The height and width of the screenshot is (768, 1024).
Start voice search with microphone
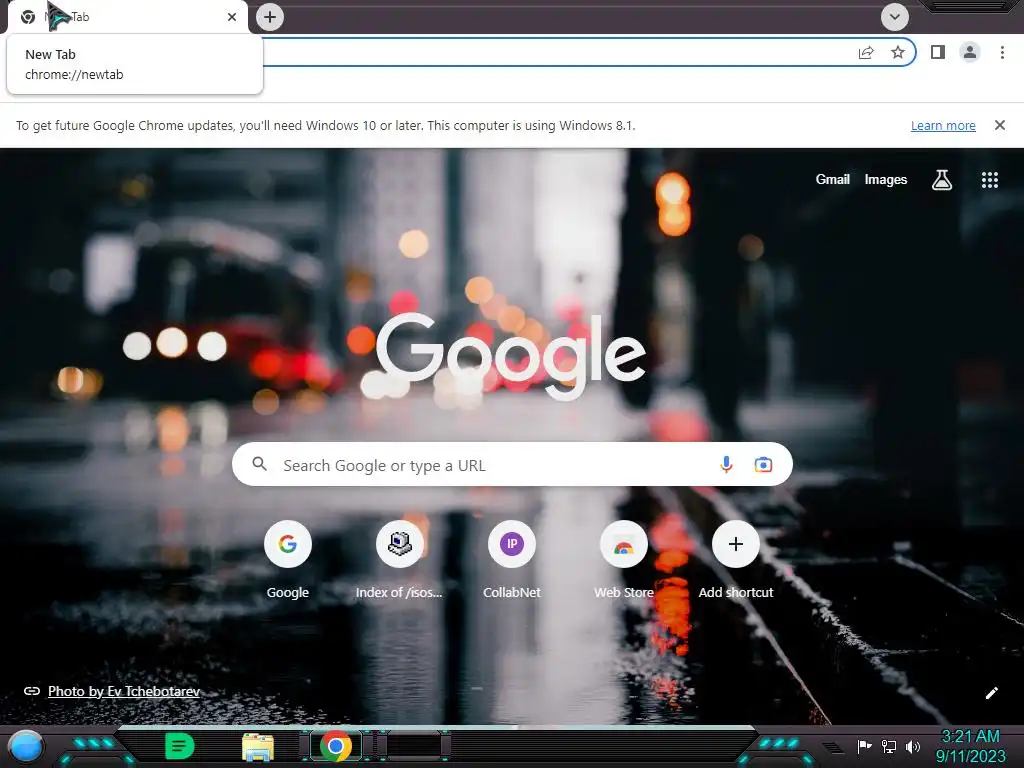[726, 464]
